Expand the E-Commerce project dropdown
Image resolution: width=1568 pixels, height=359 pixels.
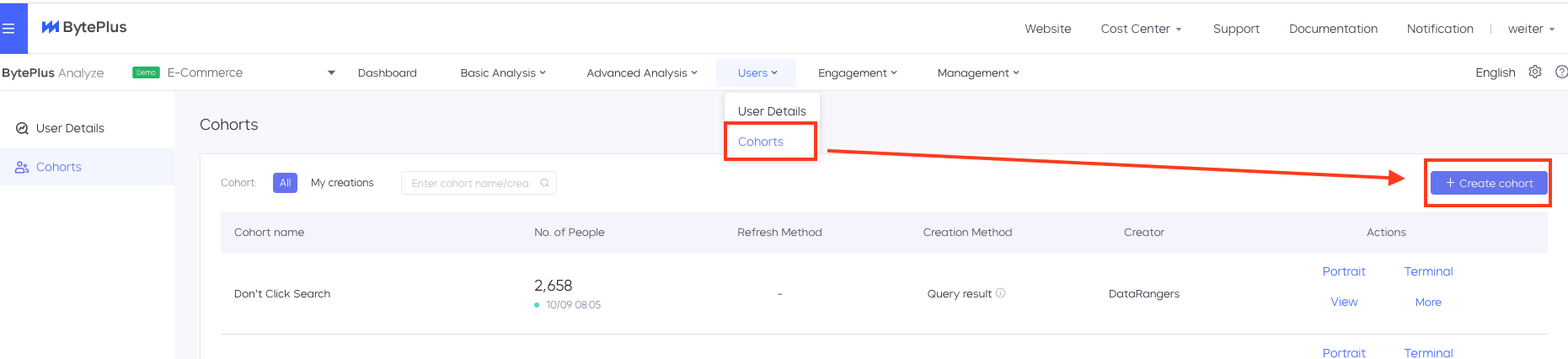pos(331,72)
